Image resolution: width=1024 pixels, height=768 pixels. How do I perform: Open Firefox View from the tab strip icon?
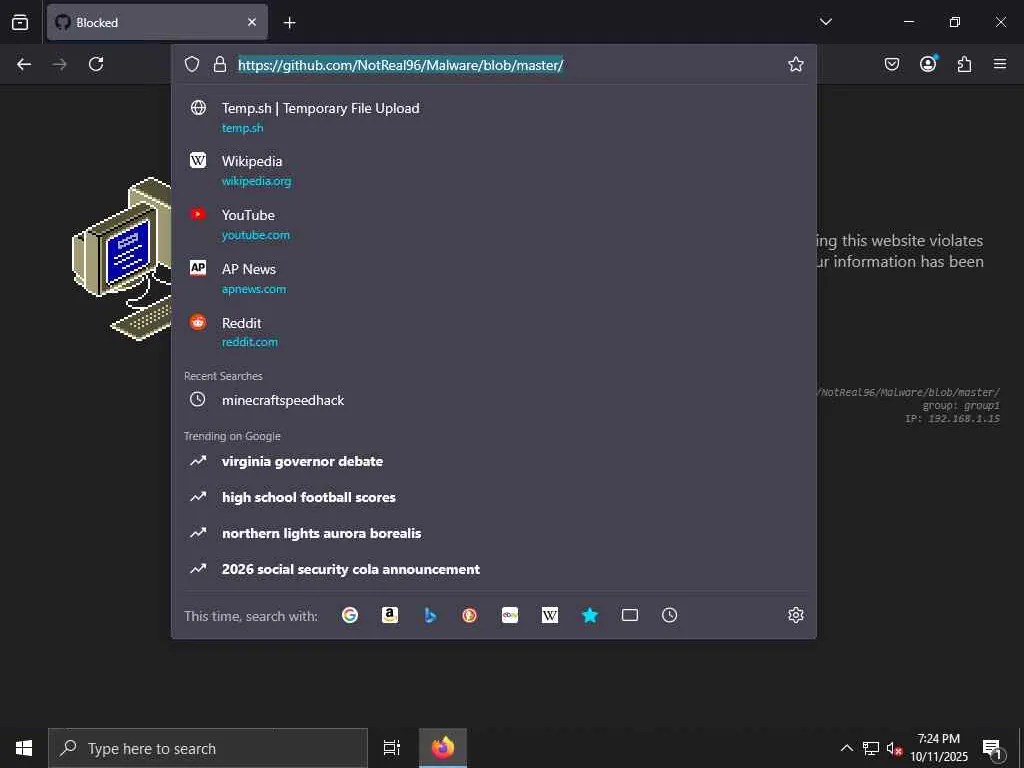[20, 22]
